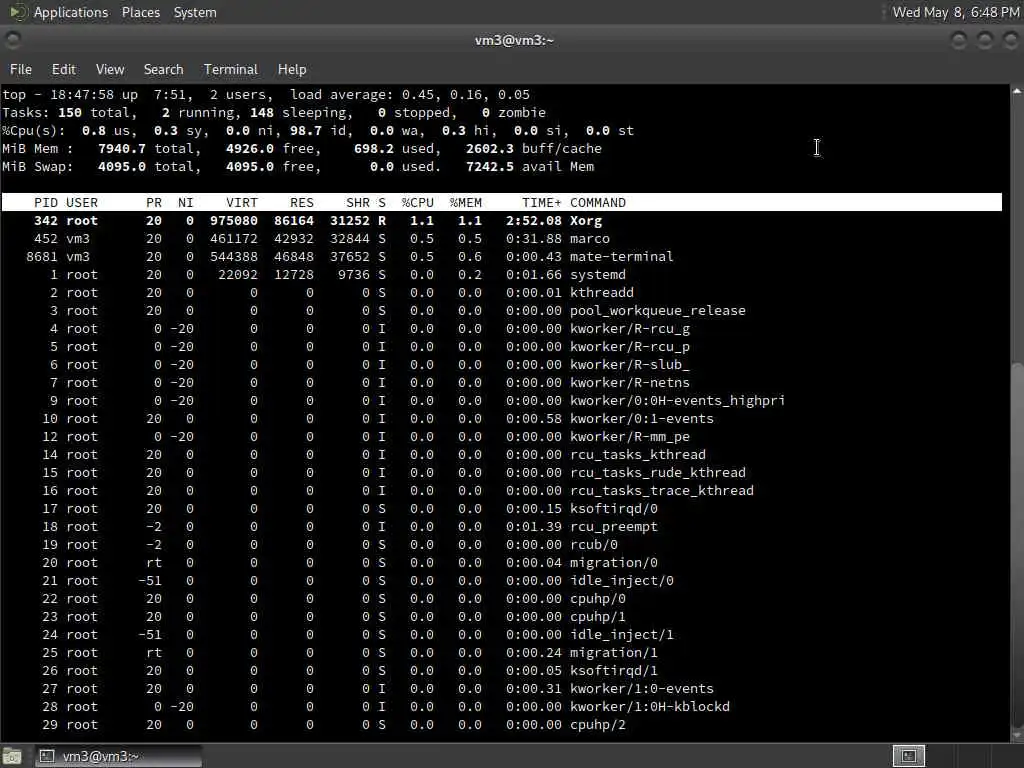Click the 7242.5 avail Mem value

(x=490, y=167)
